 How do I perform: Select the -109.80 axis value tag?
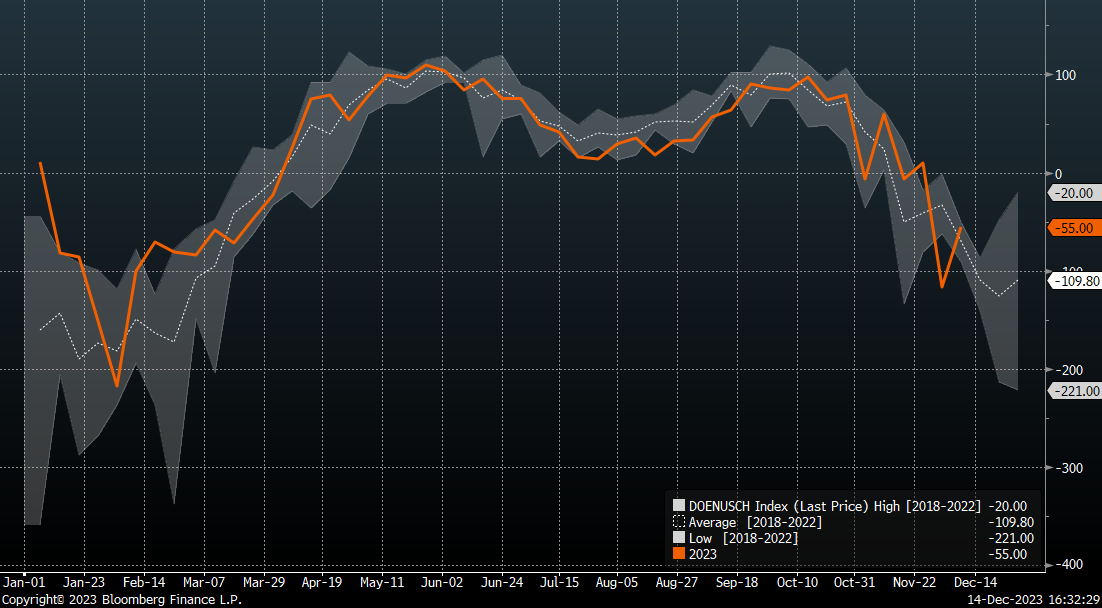click(1075, 282)
